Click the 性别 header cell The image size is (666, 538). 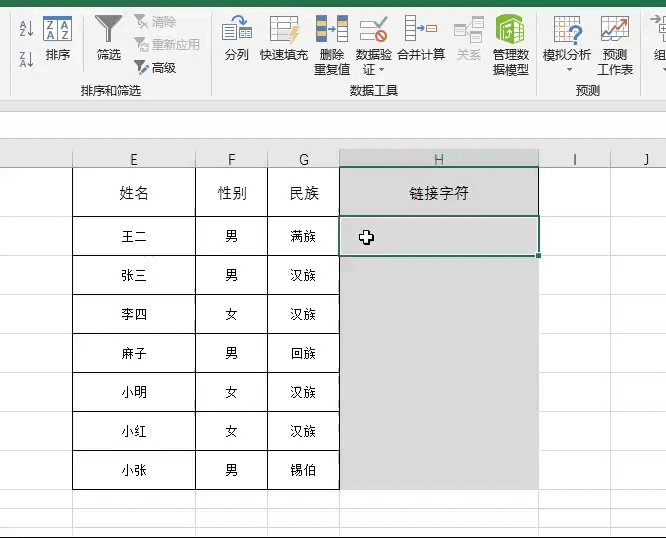point(231,192)
